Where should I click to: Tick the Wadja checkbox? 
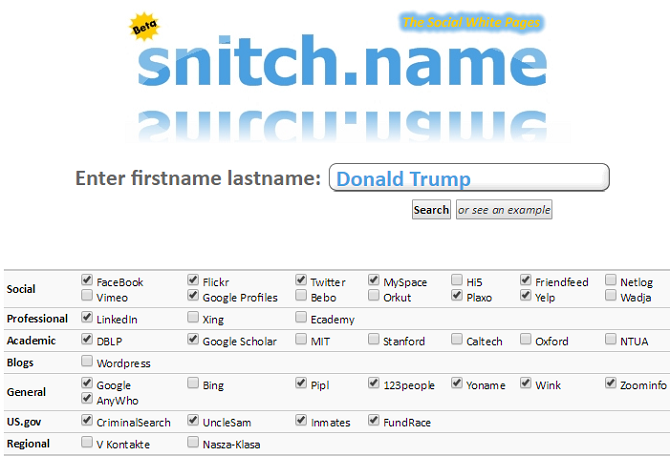[611, 296]
